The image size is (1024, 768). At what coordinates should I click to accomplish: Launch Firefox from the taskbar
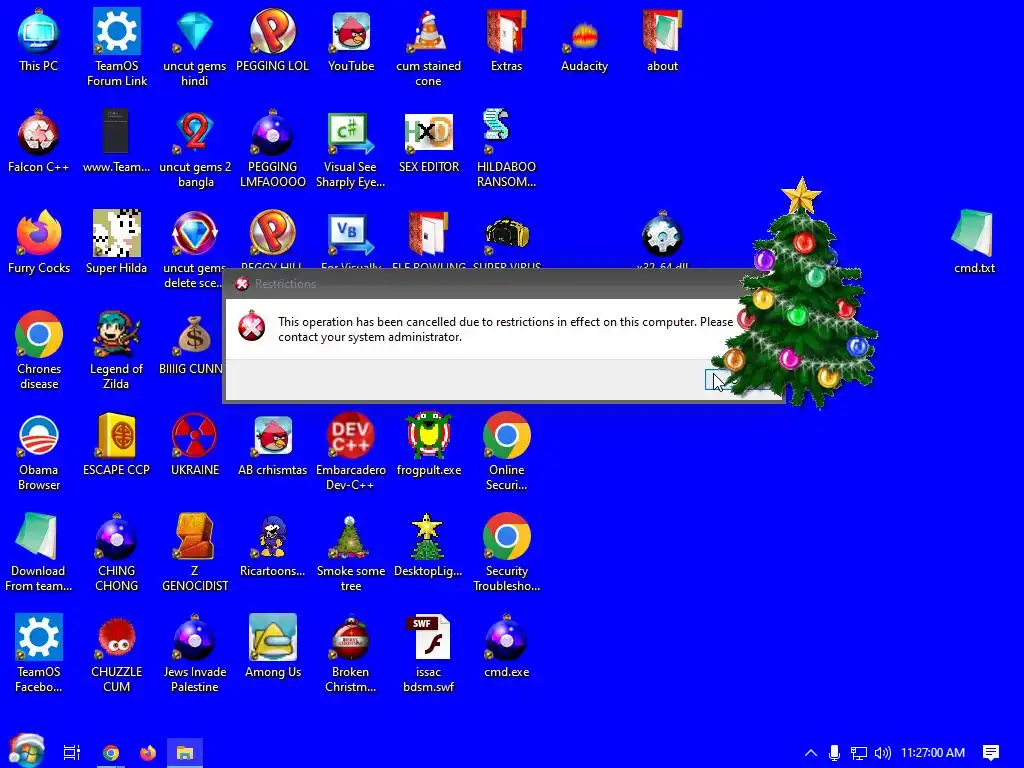[x=148, y=752]
